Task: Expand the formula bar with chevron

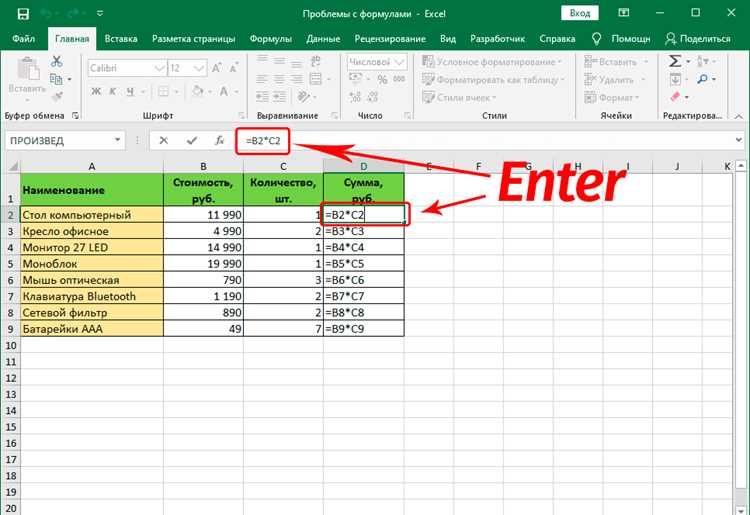Action: click(x=739, y=140)
